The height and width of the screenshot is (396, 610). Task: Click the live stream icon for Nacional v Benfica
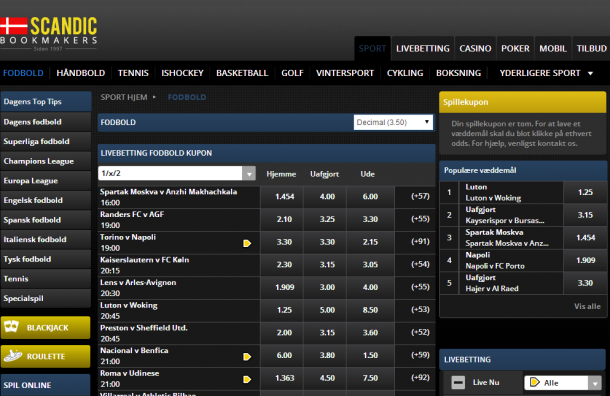point(247,357)
